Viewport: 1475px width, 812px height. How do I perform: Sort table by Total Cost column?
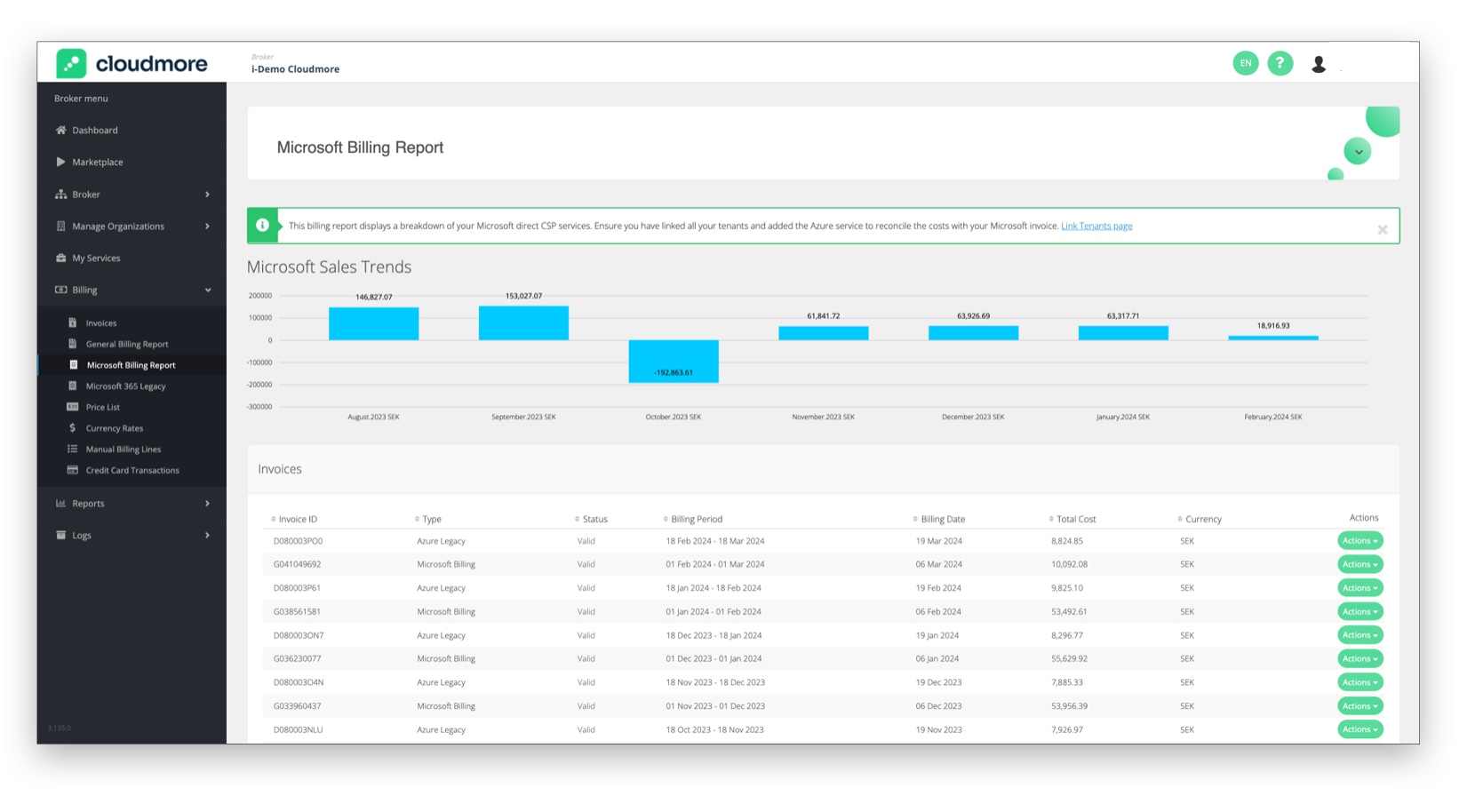tap(1075, 519)
